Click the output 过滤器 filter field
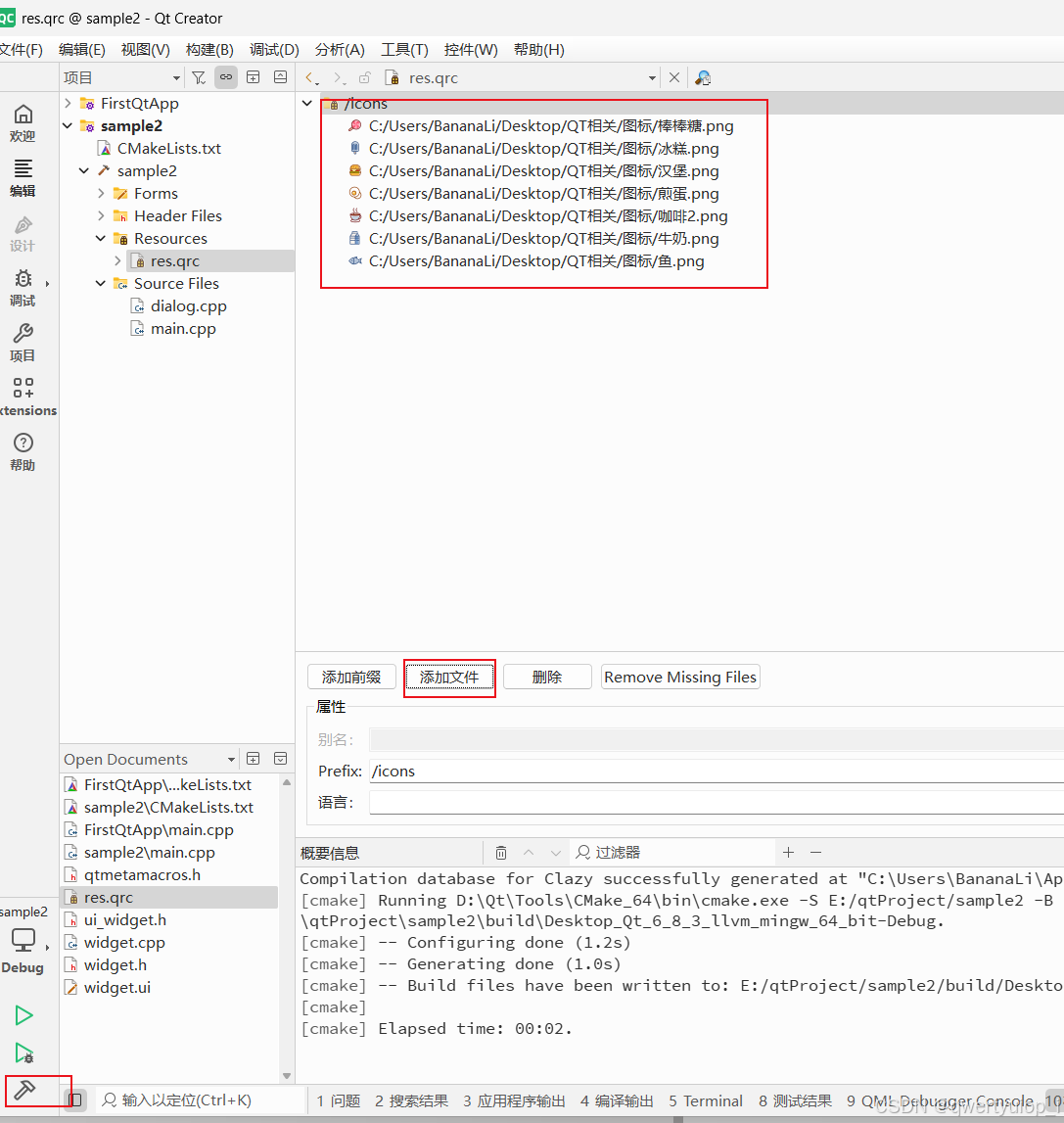The height and width of the screenshot is (1123, 1064). (x=673, y=852)
